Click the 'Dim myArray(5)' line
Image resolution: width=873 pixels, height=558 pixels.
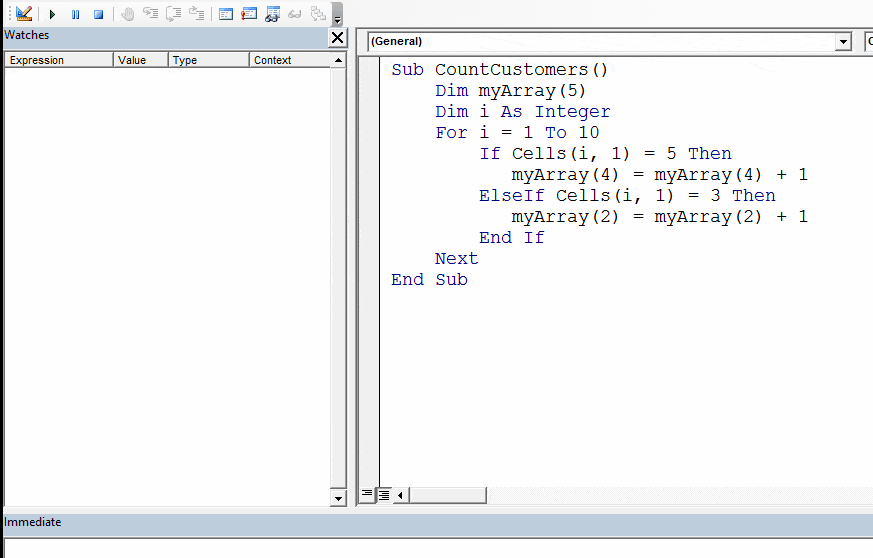tap(510, 91)
